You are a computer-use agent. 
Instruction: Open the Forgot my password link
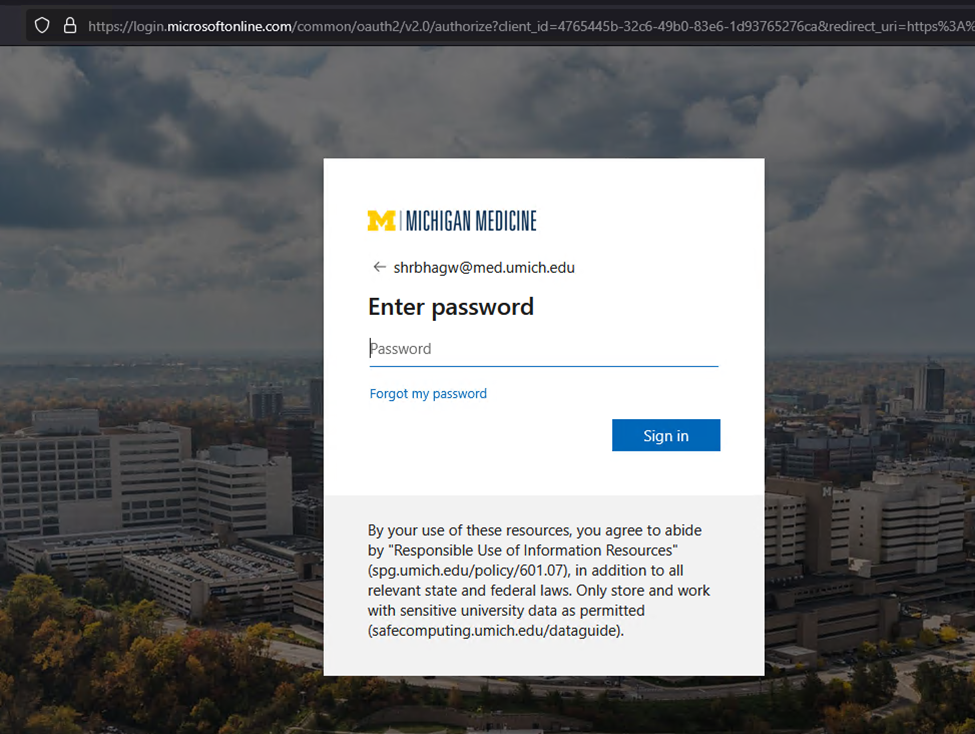[428, 394]
